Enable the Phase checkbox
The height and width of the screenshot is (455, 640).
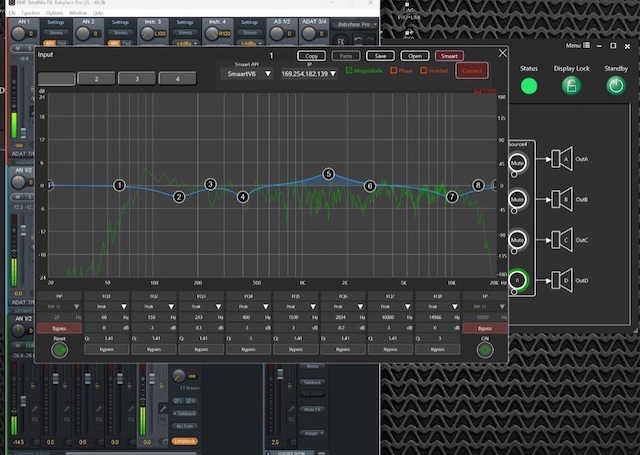tap(394, 70)
